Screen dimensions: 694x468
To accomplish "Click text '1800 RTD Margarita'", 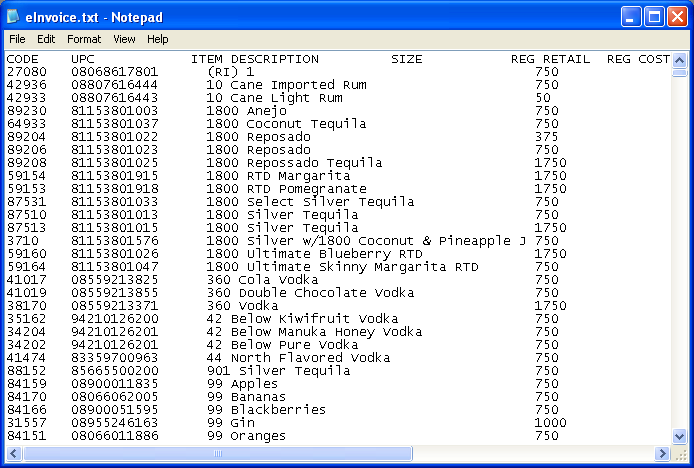I will point(278,176).
